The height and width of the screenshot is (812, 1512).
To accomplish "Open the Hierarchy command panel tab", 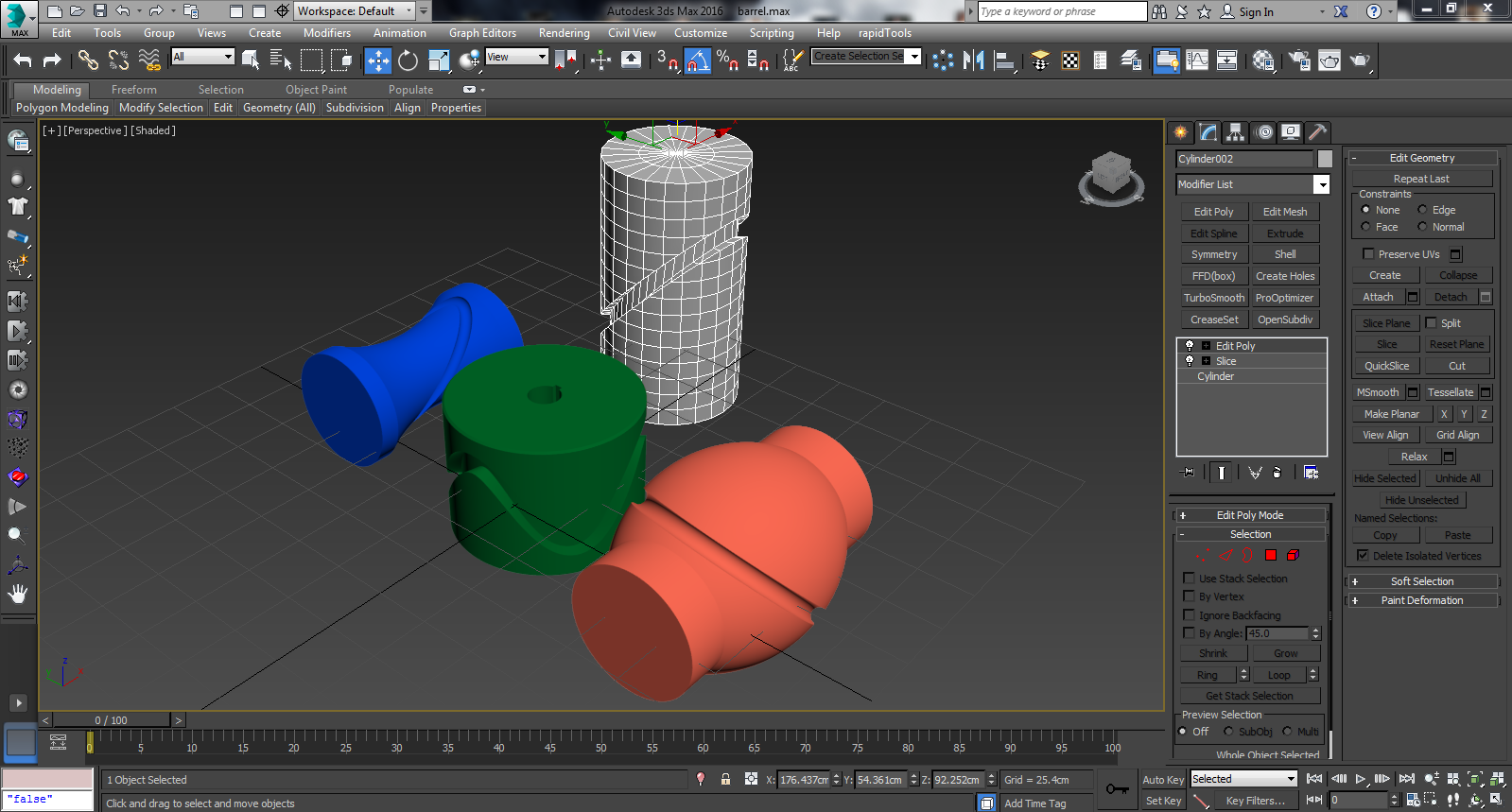I will pyautogui.click(x=1235, y=132).
